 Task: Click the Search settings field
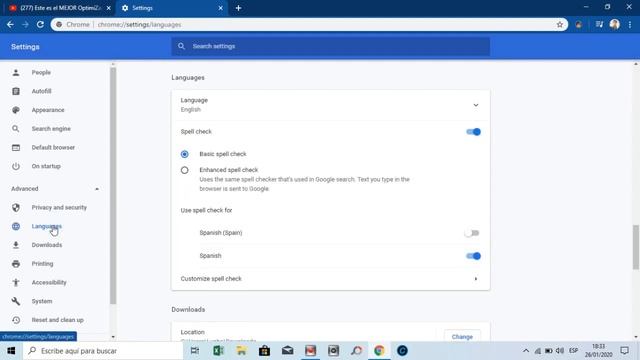click(x=331, y=46)
